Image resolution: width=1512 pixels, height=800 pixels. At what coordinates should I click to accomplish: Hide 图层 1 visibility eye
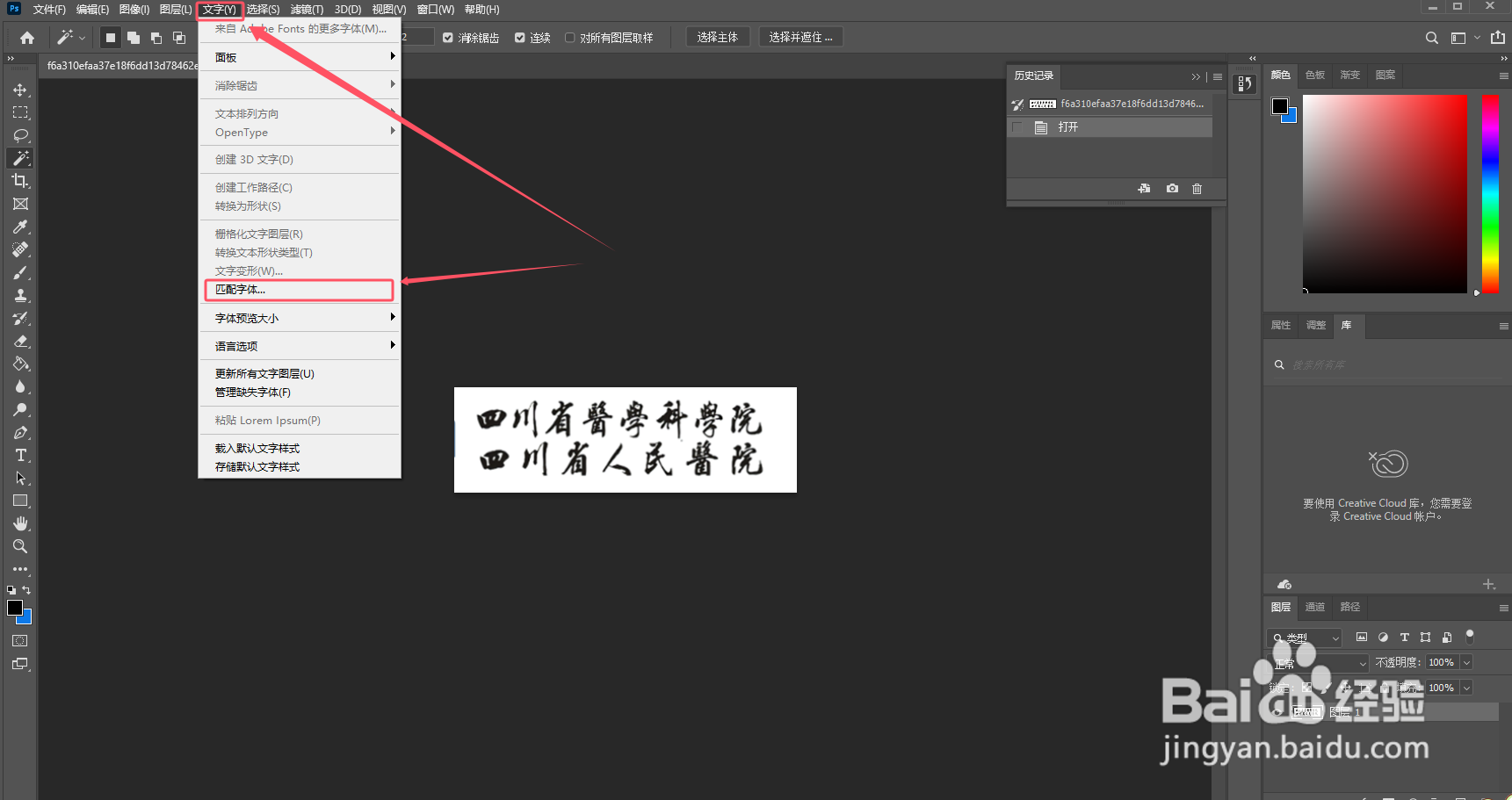pyautogui.click(x=1276, y=712)
